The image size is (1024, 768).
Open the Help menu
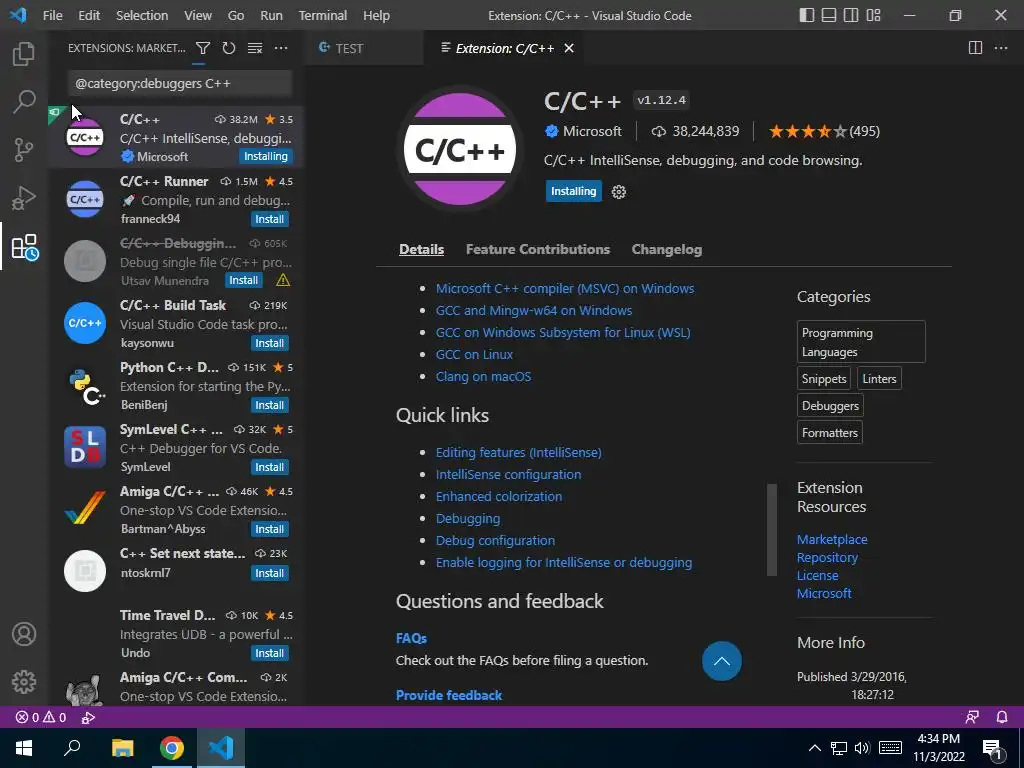pos(376,15)
